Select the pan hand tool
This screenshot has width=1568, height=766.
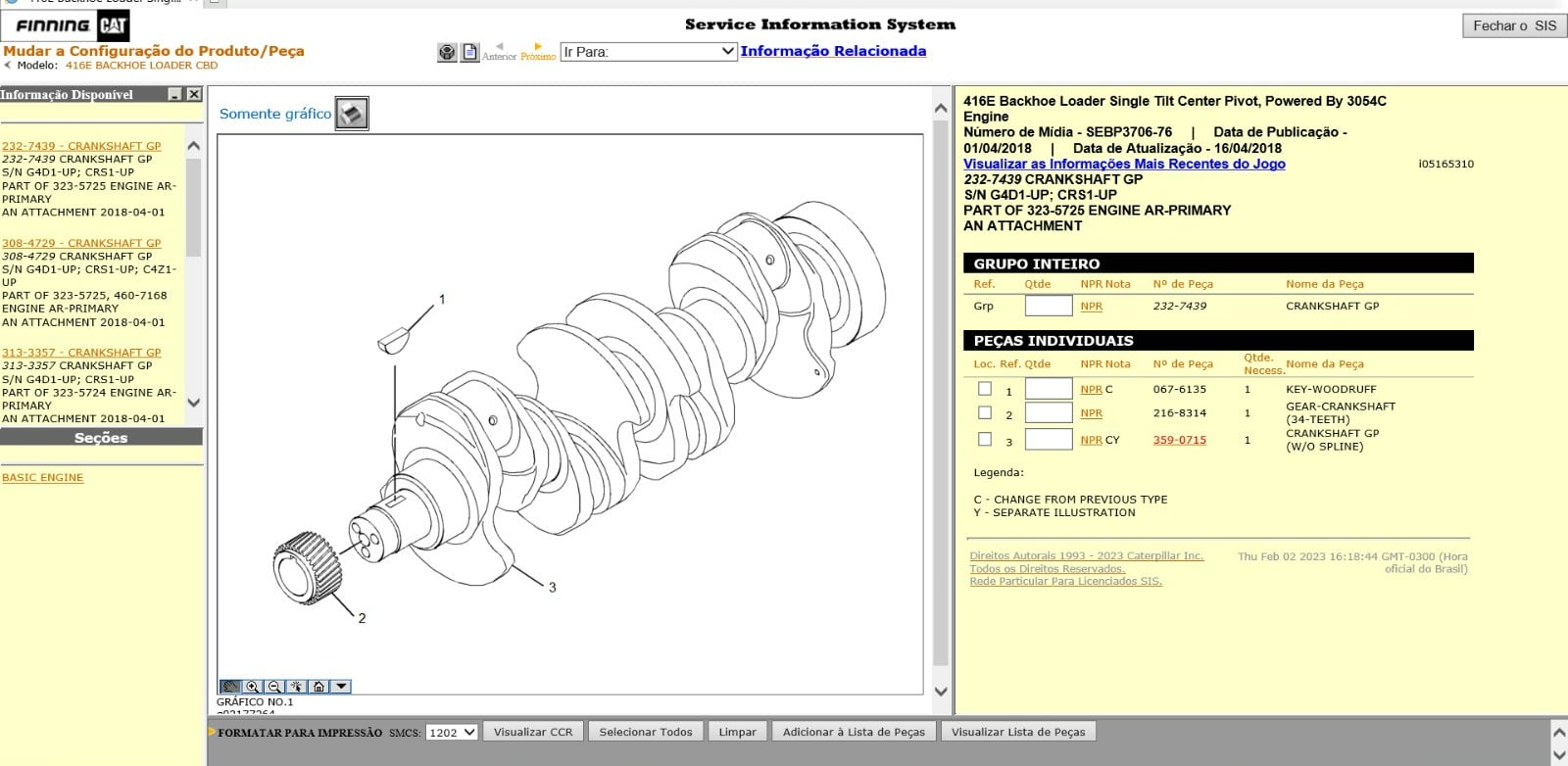[x=230, y=687]
